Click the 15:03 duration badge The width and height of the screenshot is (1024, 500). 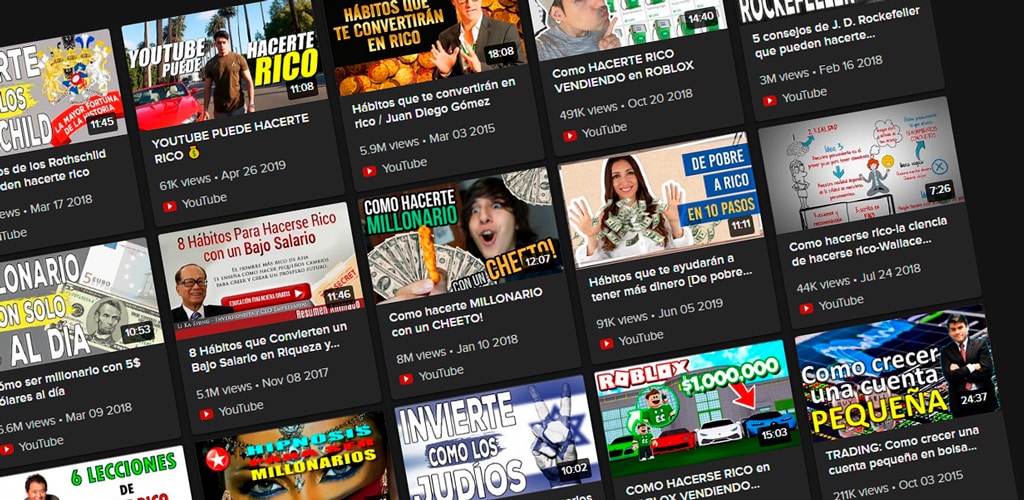(x=774, y=433)
